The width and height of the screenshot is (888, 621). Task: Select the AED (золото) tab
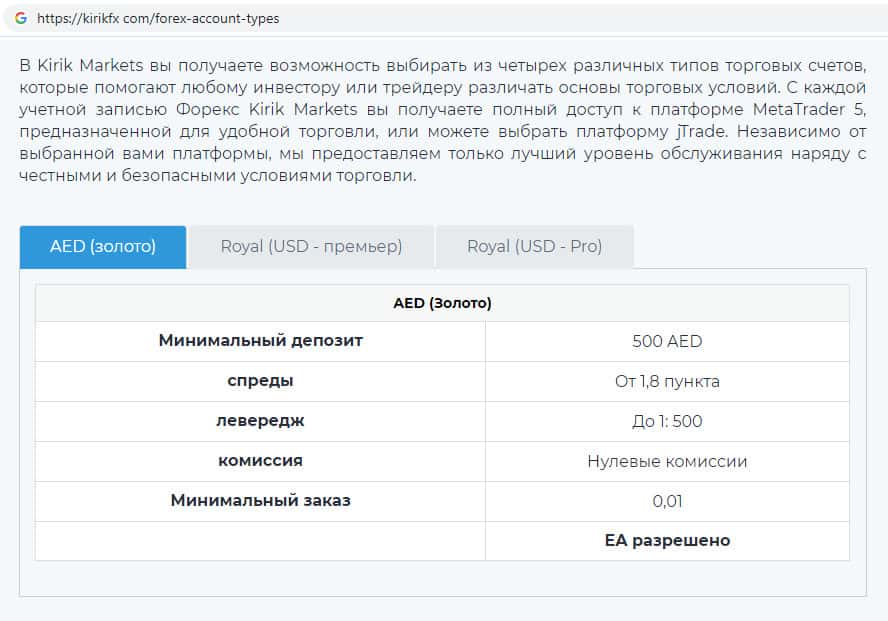tap(103, 246)
